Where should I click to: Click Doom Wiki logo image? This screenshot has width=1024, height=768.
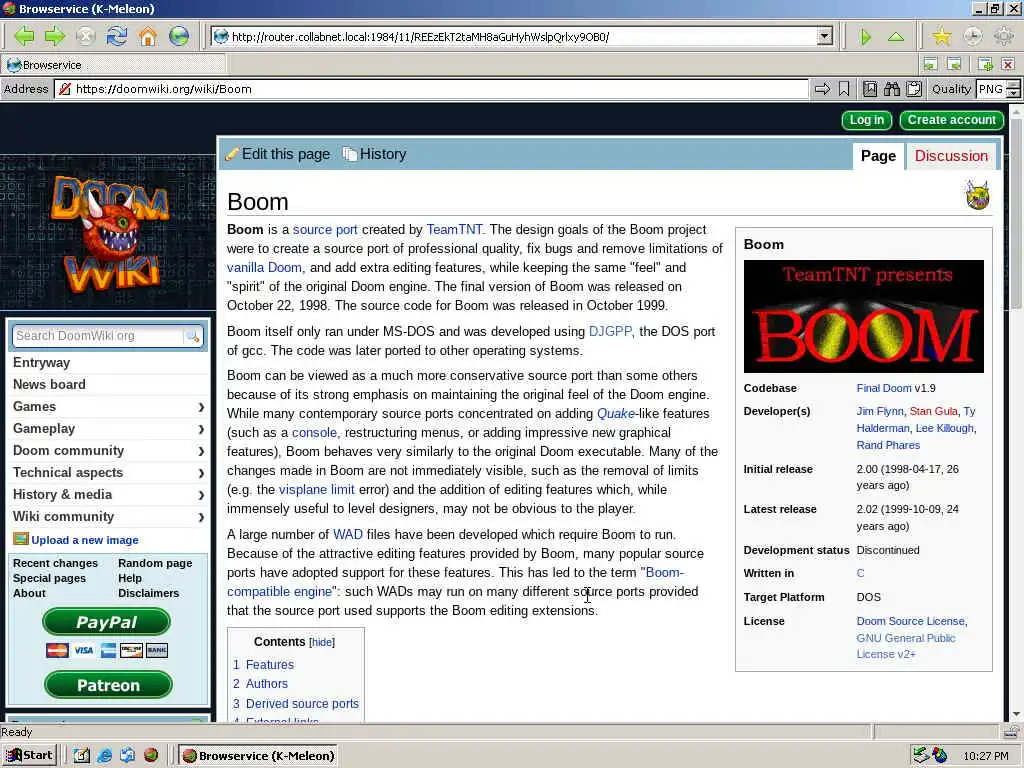109,232
